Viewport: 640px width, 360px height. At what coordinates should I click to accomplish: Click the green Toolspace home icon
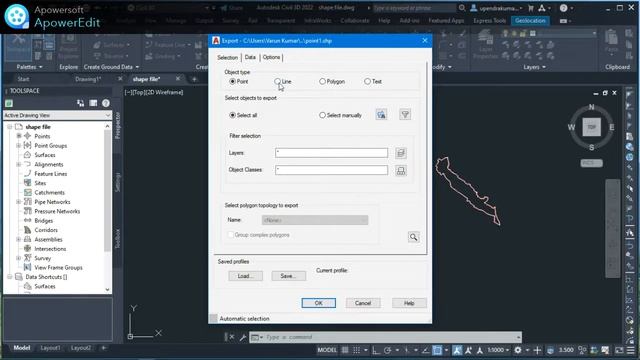coord(9,103)
